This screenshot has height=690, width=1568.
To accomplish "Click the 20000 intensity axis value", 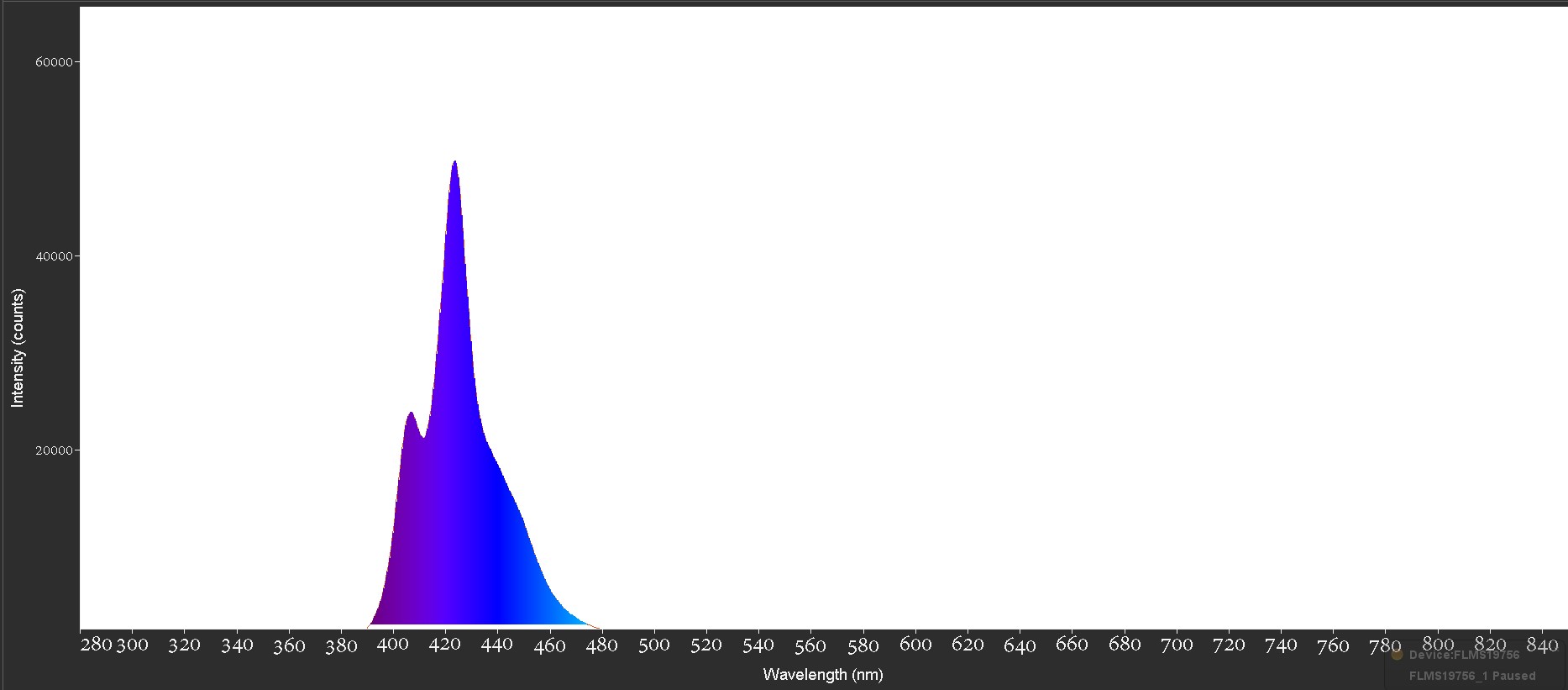I will (54, 450).
